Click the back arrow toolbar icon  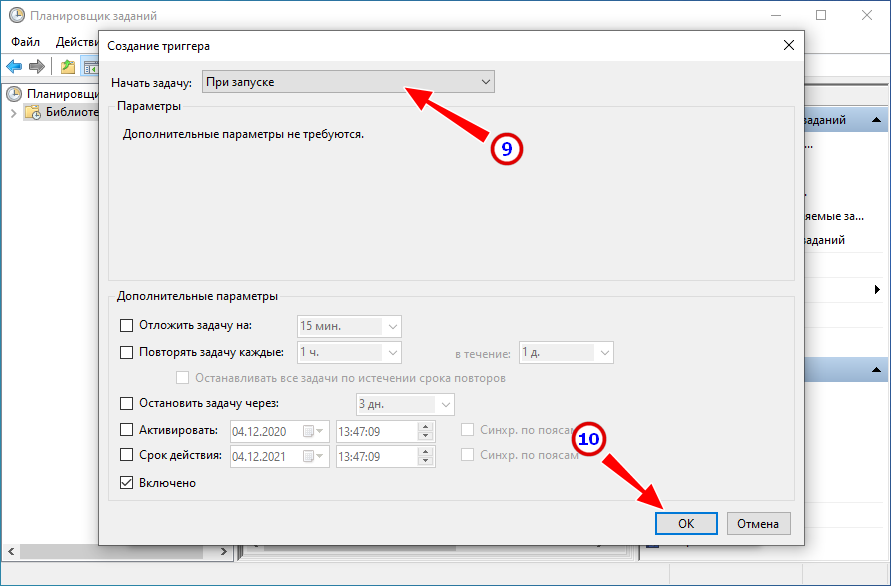pos(14,67)
